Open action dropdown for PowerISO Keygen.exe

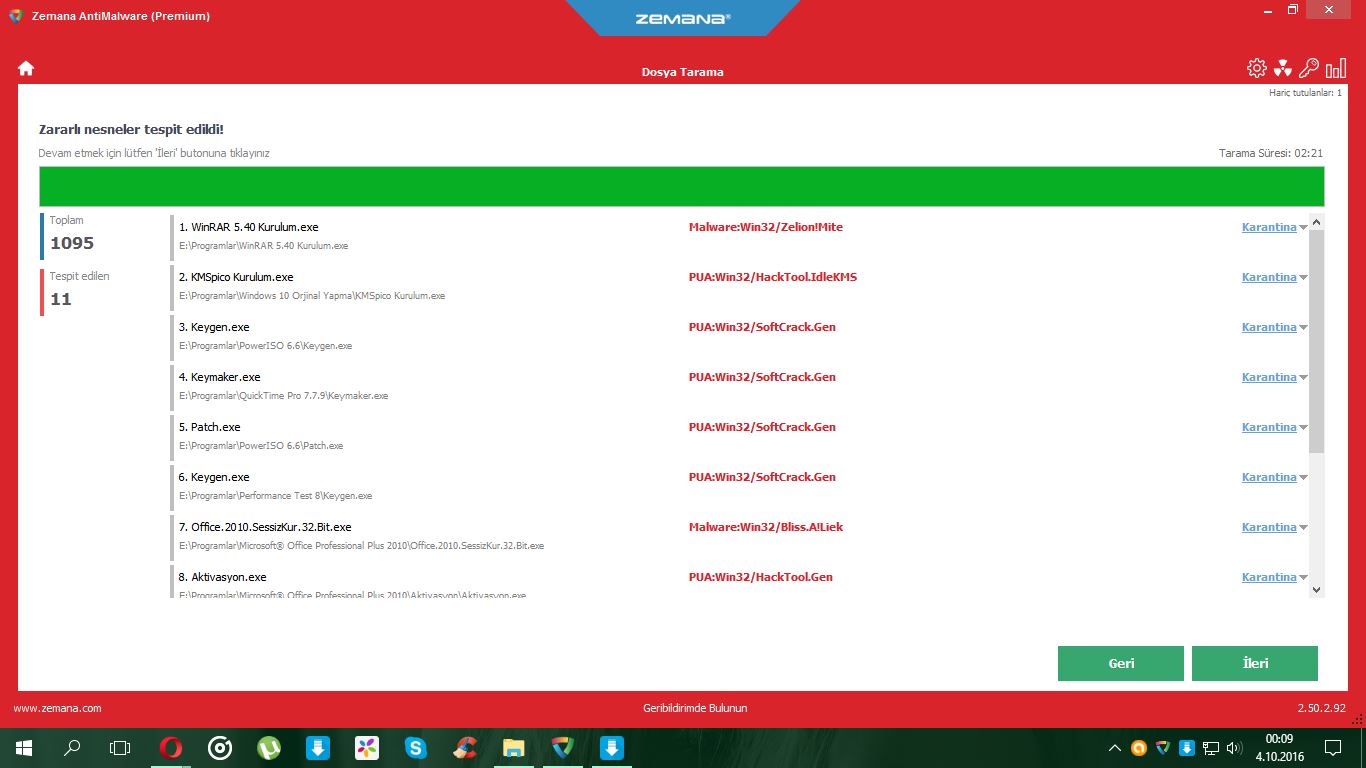point(1303,328)
